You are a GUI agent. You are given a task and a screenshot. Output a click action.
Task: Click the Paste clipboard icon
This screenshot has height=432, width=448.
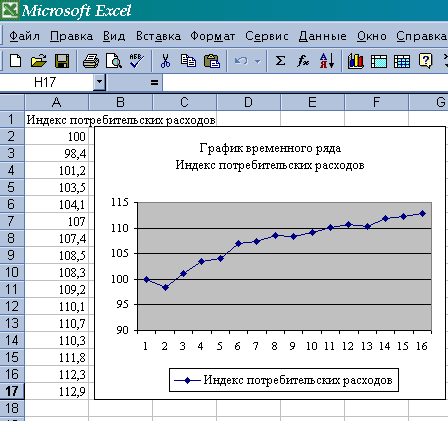tap(212, 61)
